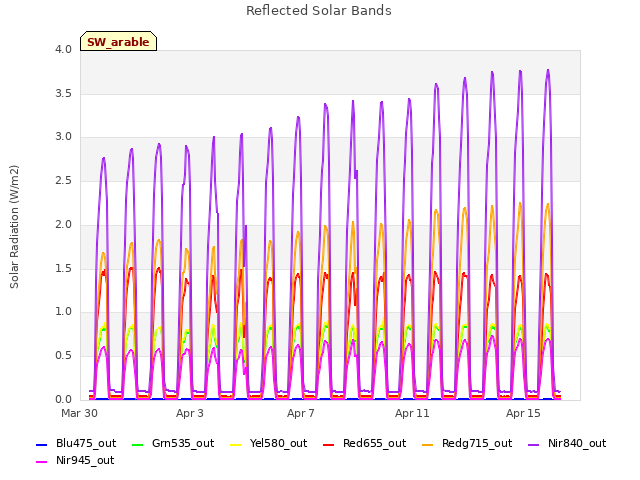The image size is (640, 480).
Task: Click the 1.5 y-axis tick label
Action: (63, 268)
